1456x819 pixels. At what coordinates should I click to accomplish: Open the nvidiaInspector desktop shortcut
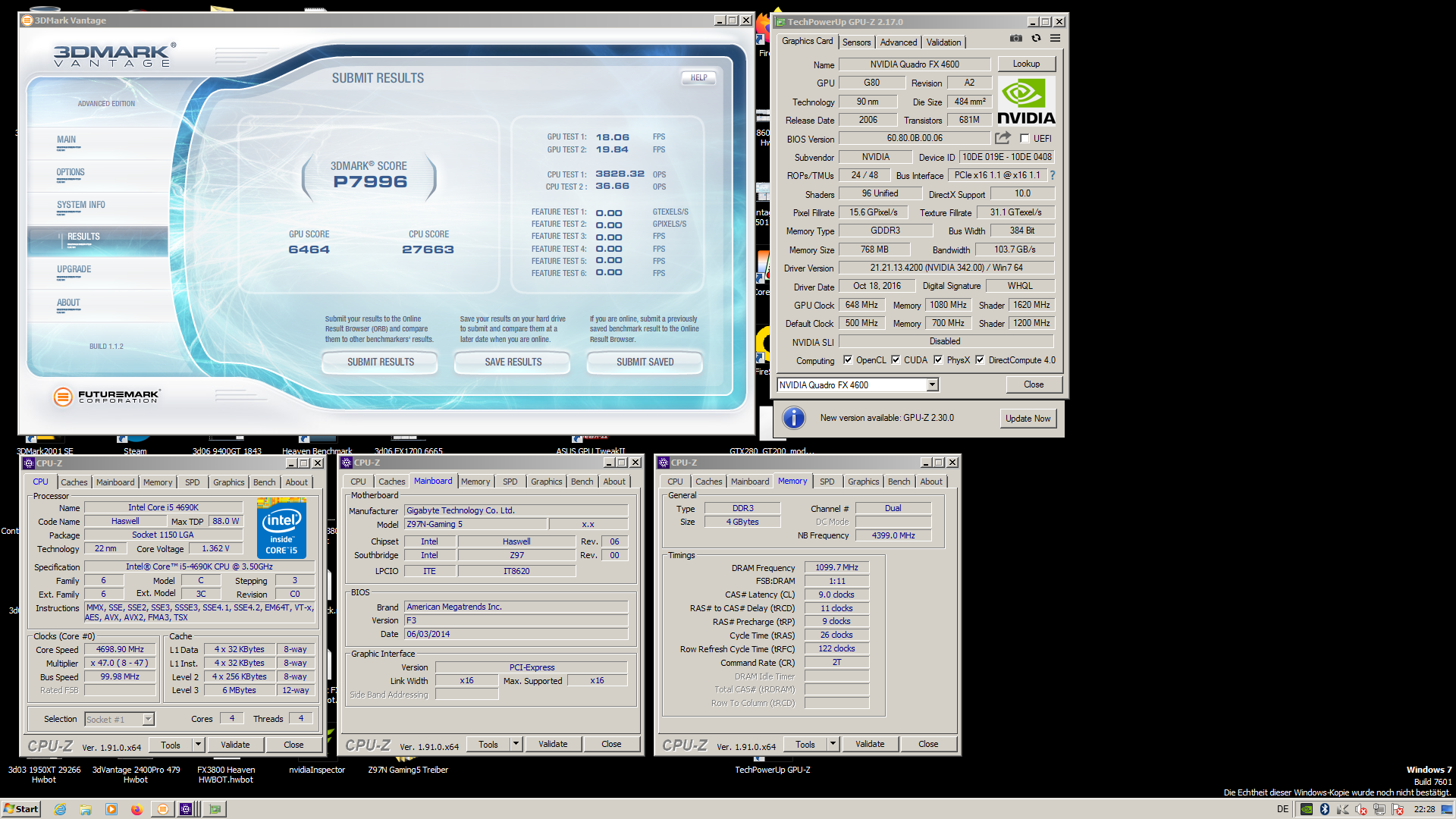(317, 770)
